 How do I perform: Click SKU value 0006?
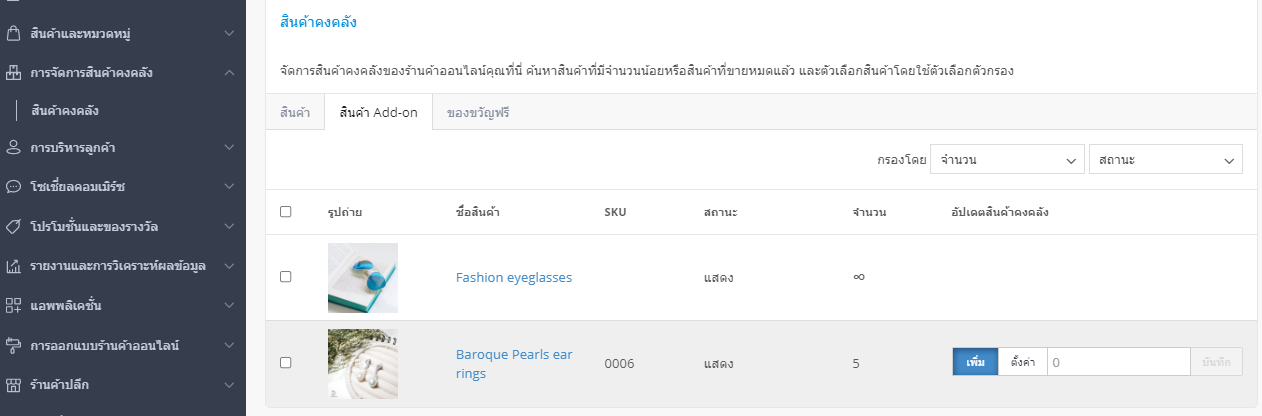(x=619, y=363)
